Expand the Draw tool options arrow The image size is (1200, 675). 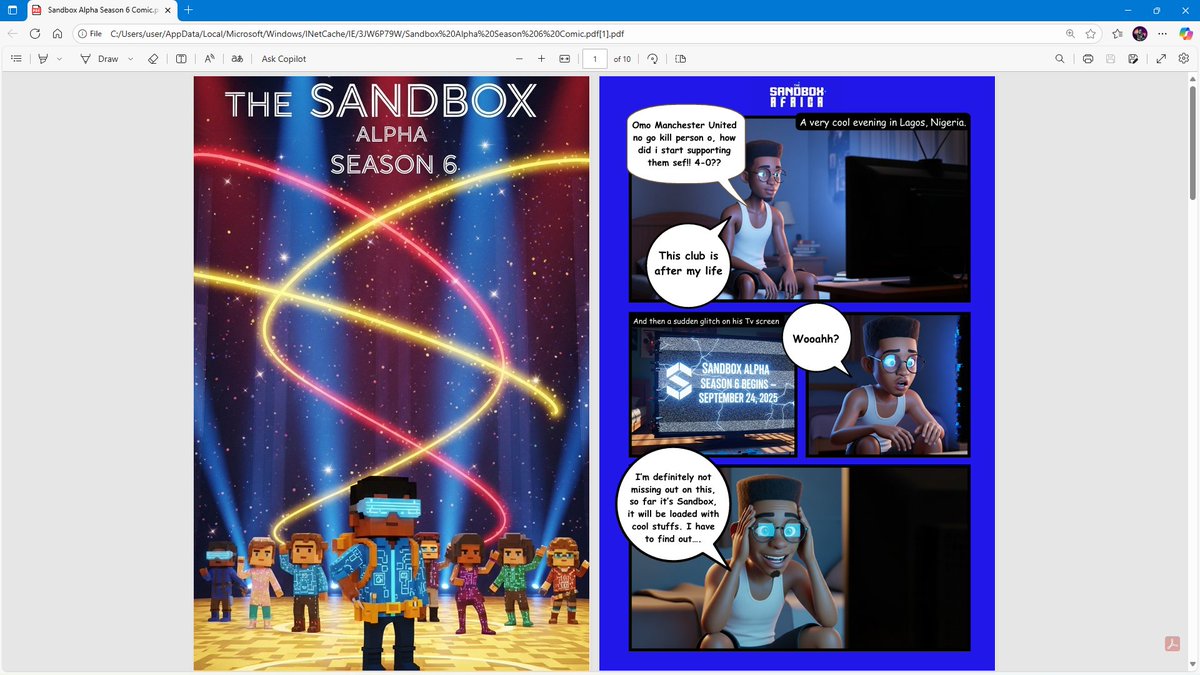130,59
